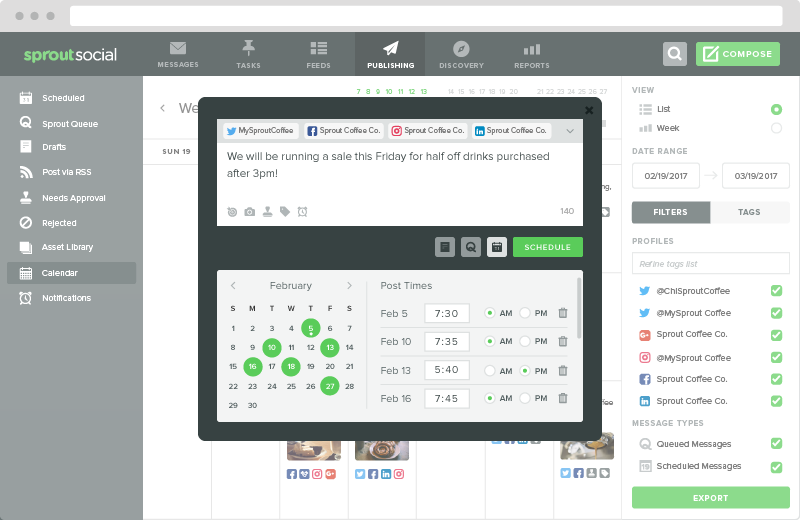
Task: Select PM for Feb 16 post time
Action: 524,398
